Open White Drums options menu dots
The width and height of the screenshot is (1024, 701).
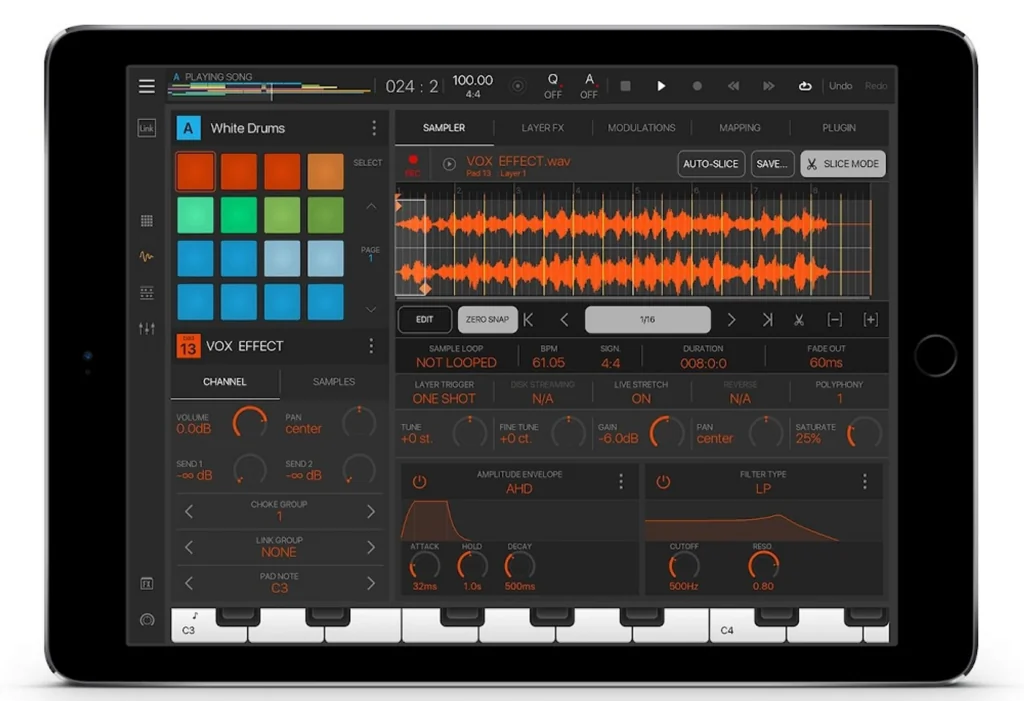(x=374, y=128)
